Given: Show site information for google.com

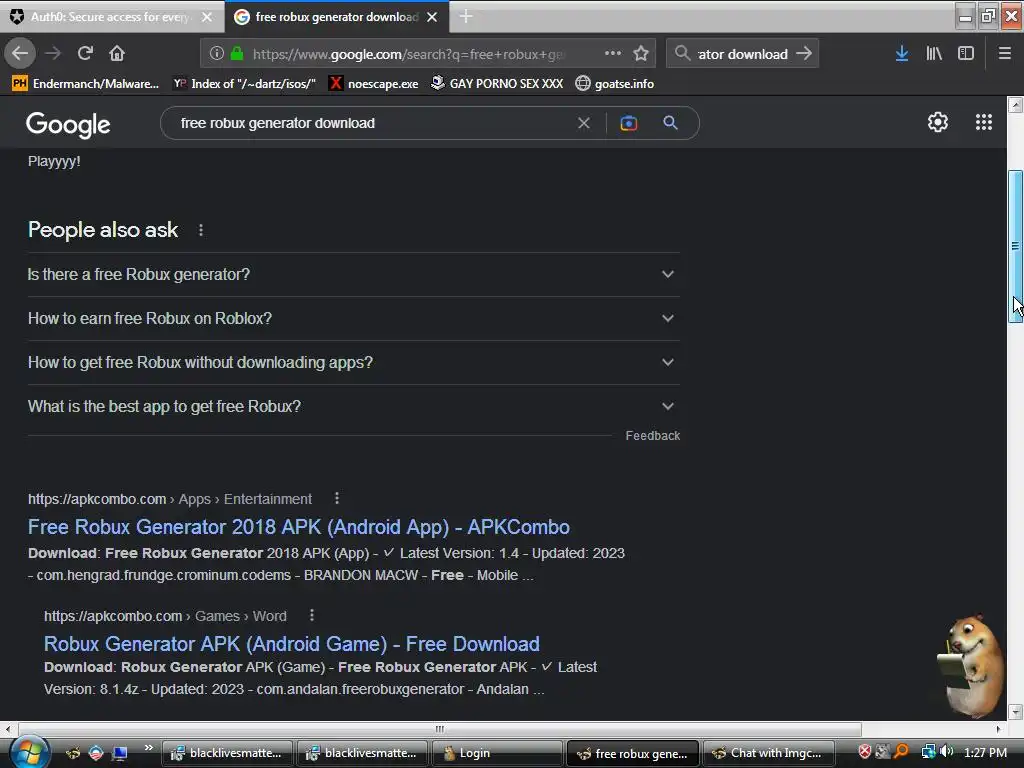Looking at the screenshot, I should [x=217, y=54].
